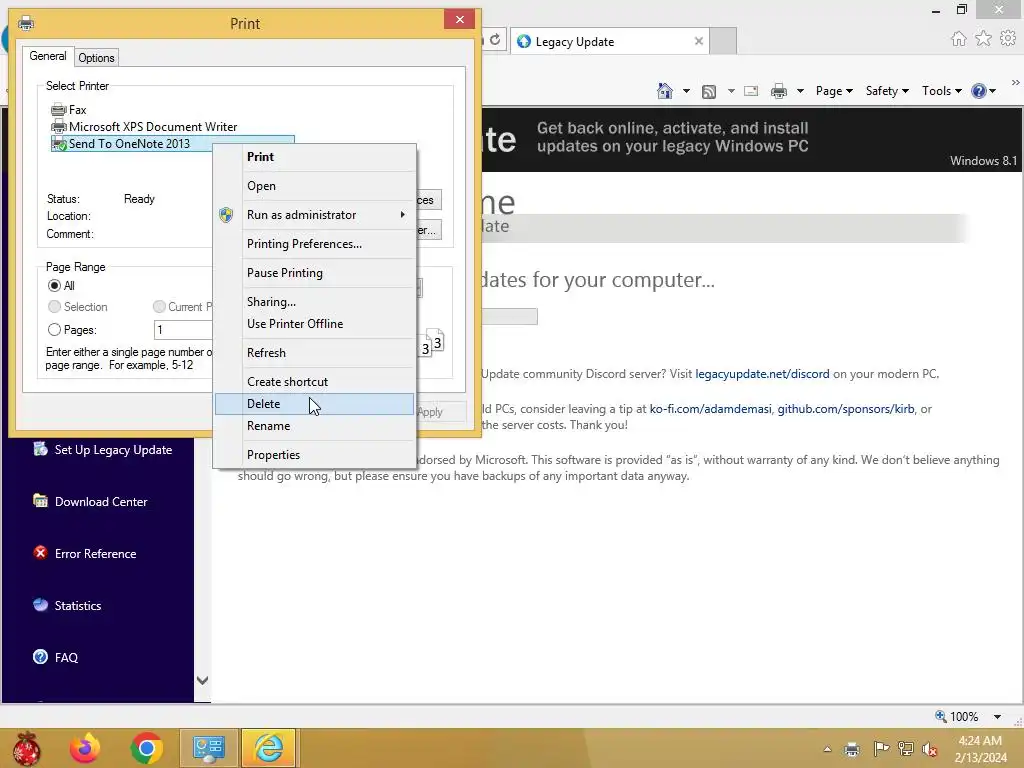
Task: Open the Tools menu dropdown
Action: coord(942,91)
